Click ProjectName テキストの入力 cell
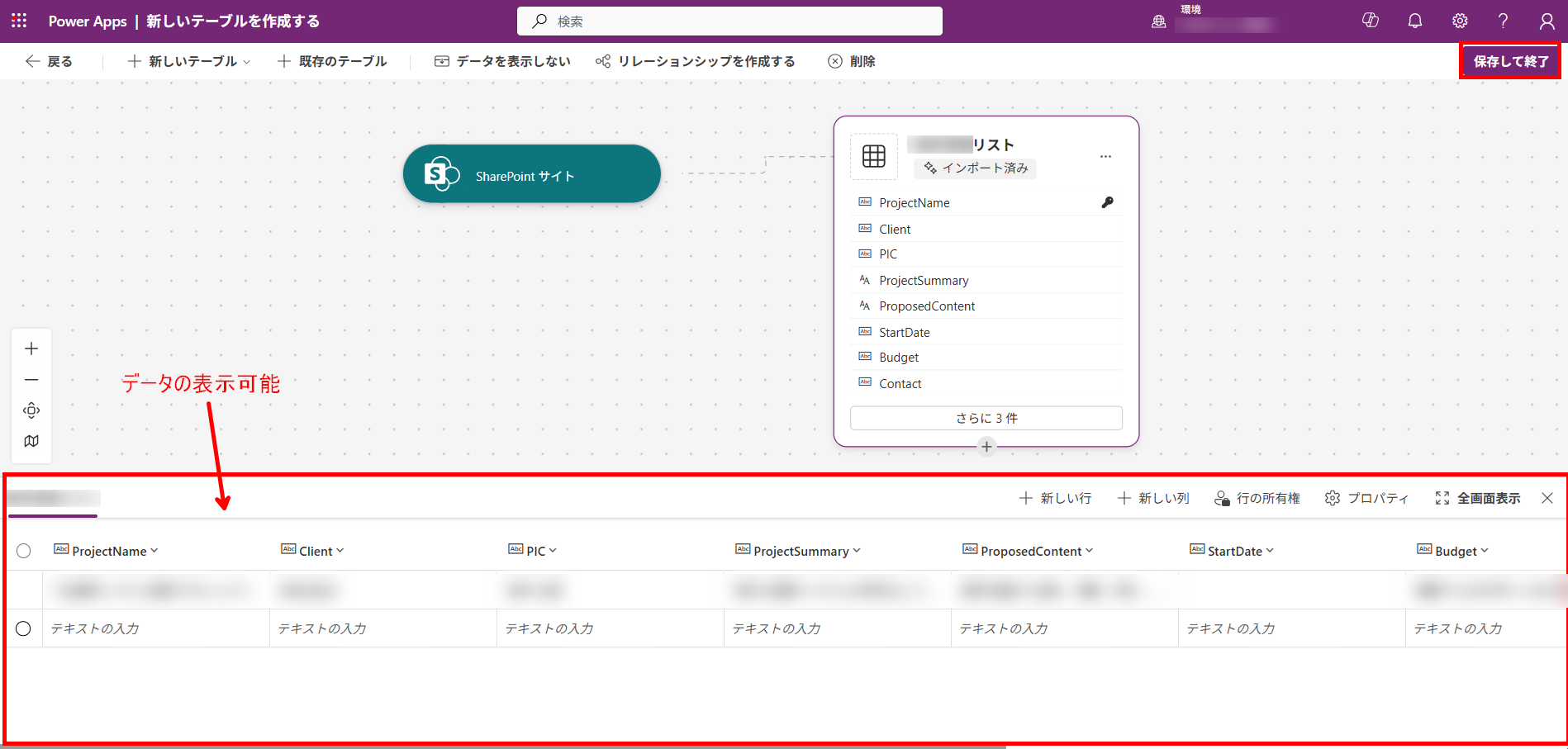The image size is (1568, 749). (x=156, y=628)
